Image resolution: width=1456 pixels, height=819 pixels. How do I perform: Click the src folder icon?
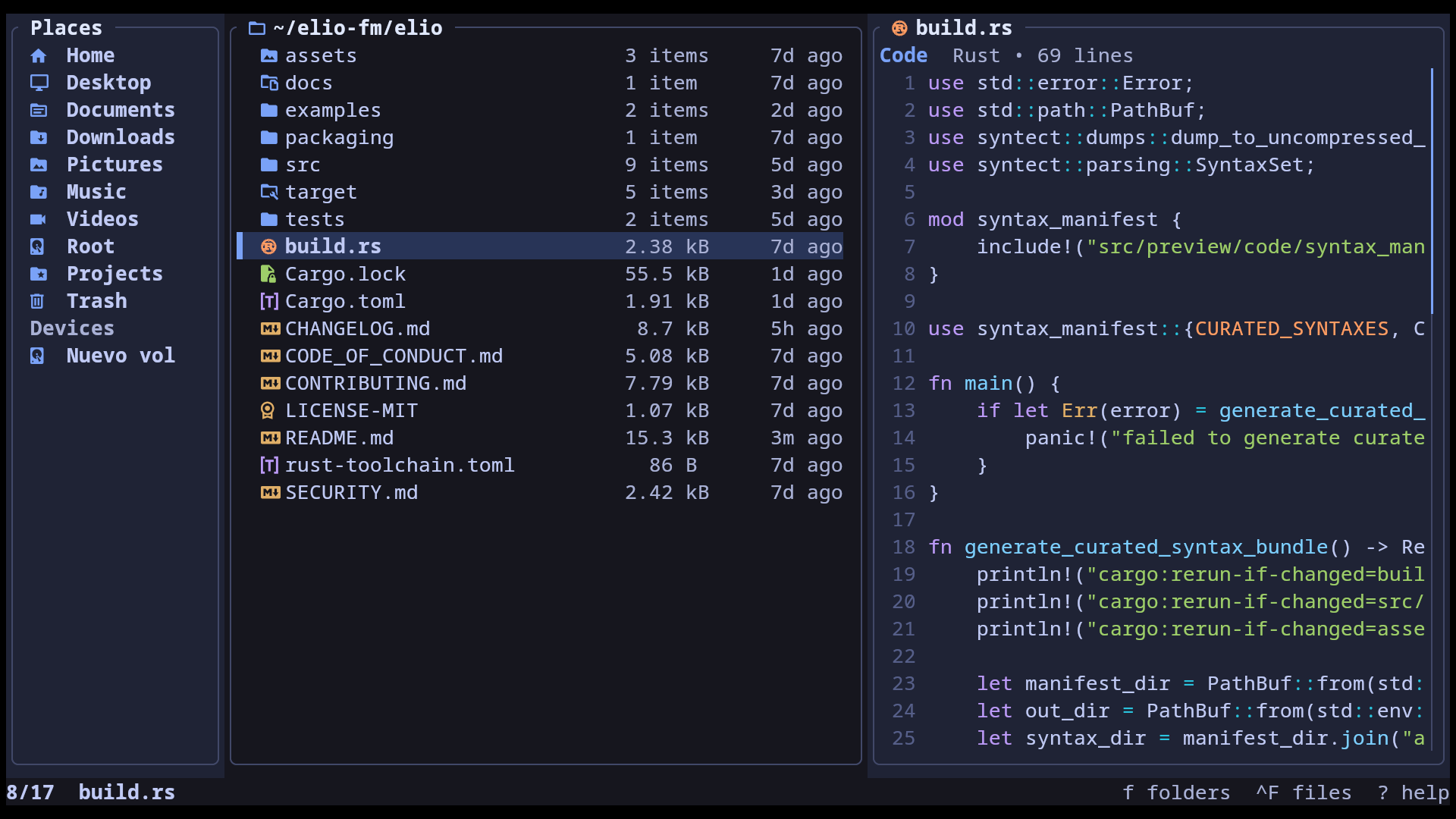point(269,165)
